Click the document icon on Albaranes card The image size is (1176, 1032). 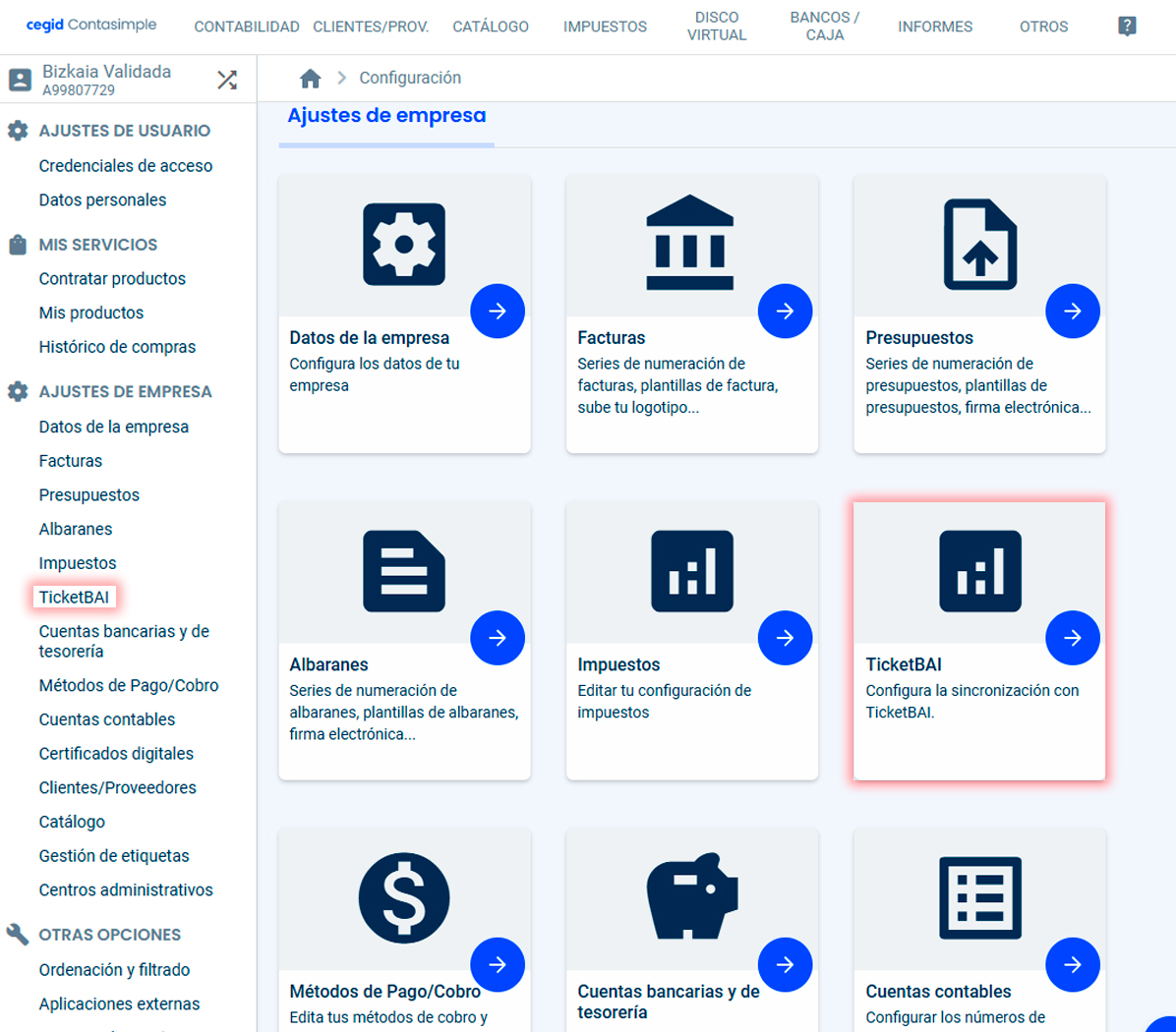(404, 571)
